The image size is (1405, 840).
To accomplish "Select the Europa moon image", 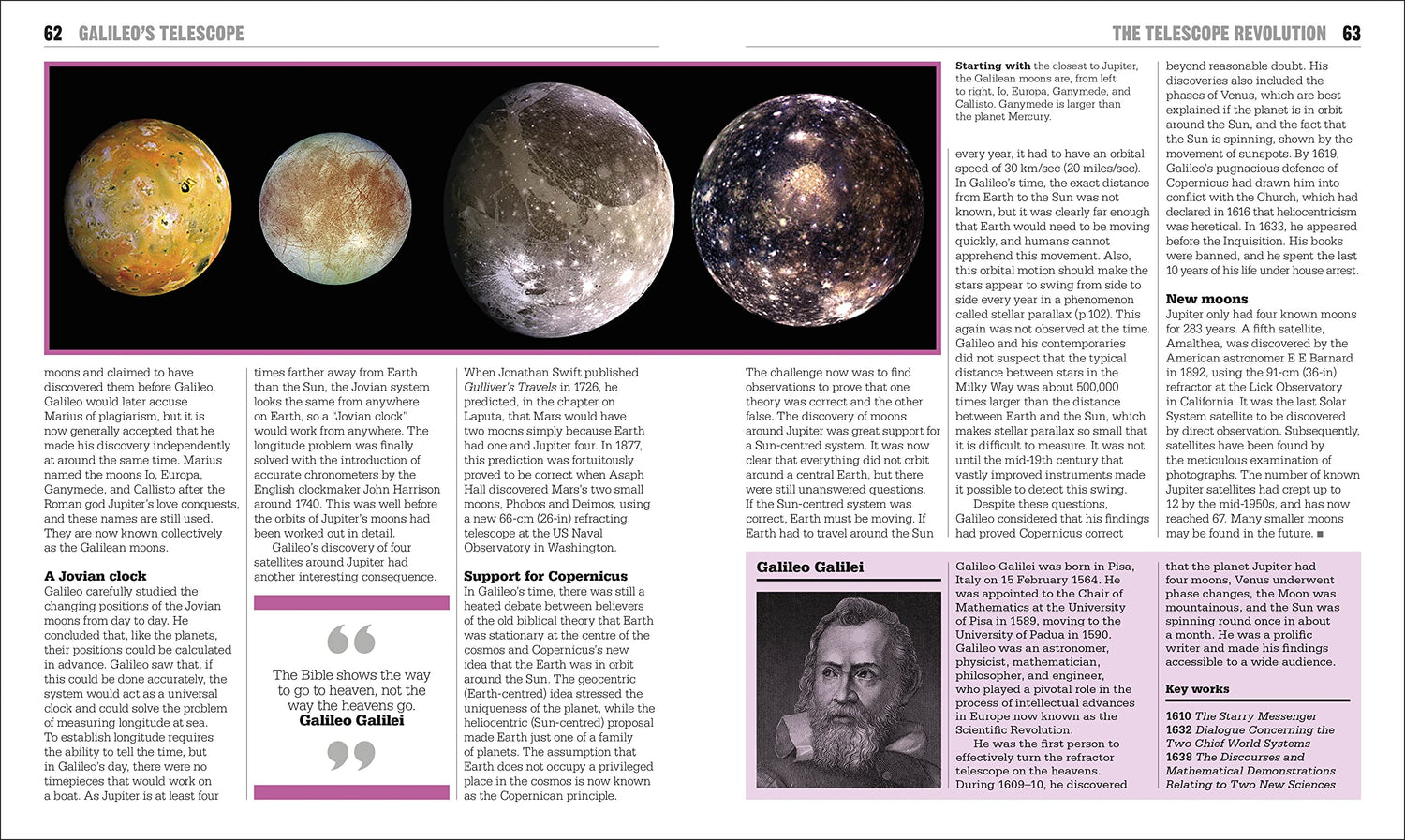I will click(335, 208).
